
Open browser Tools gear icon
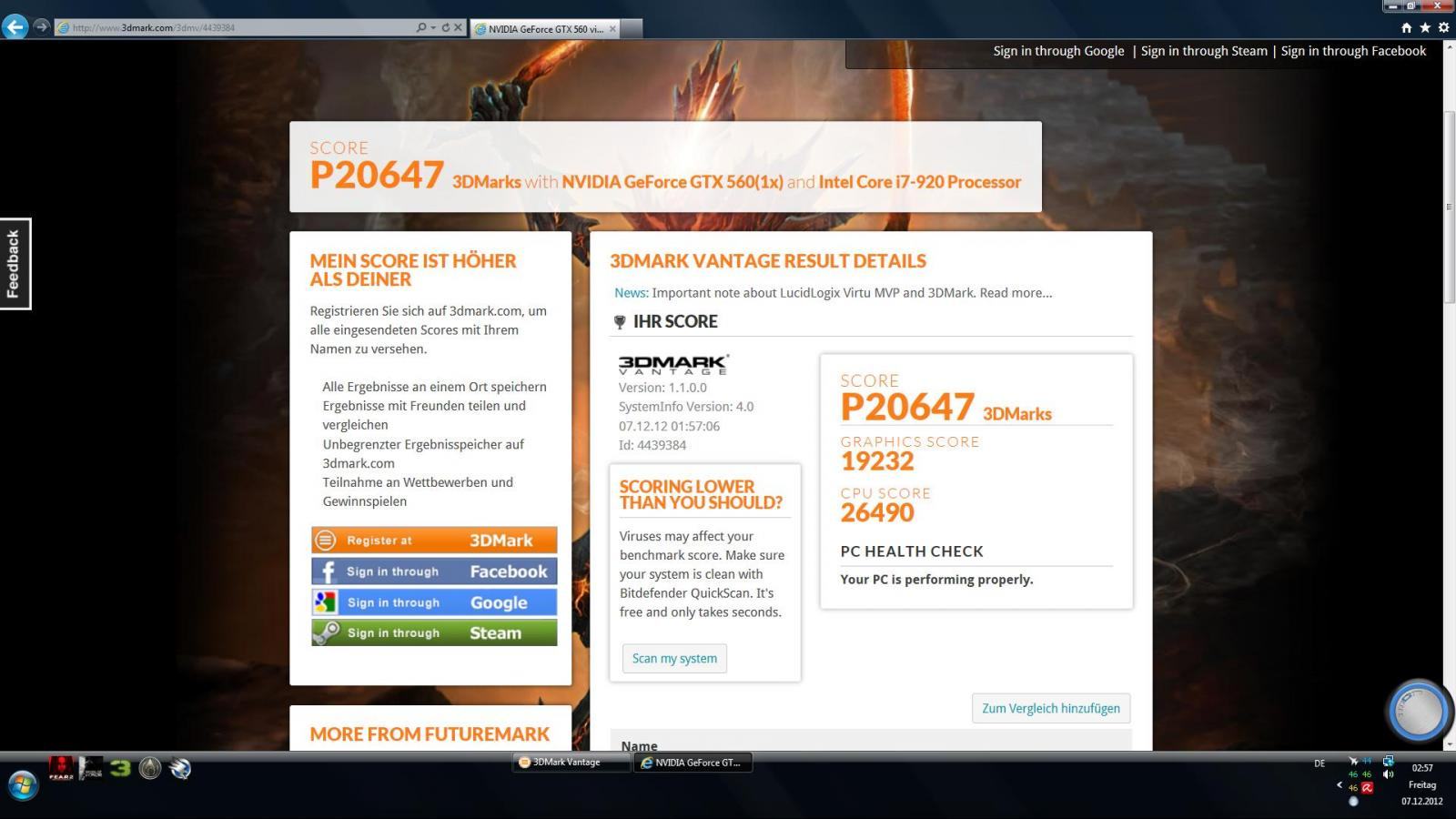(1443, 27)
